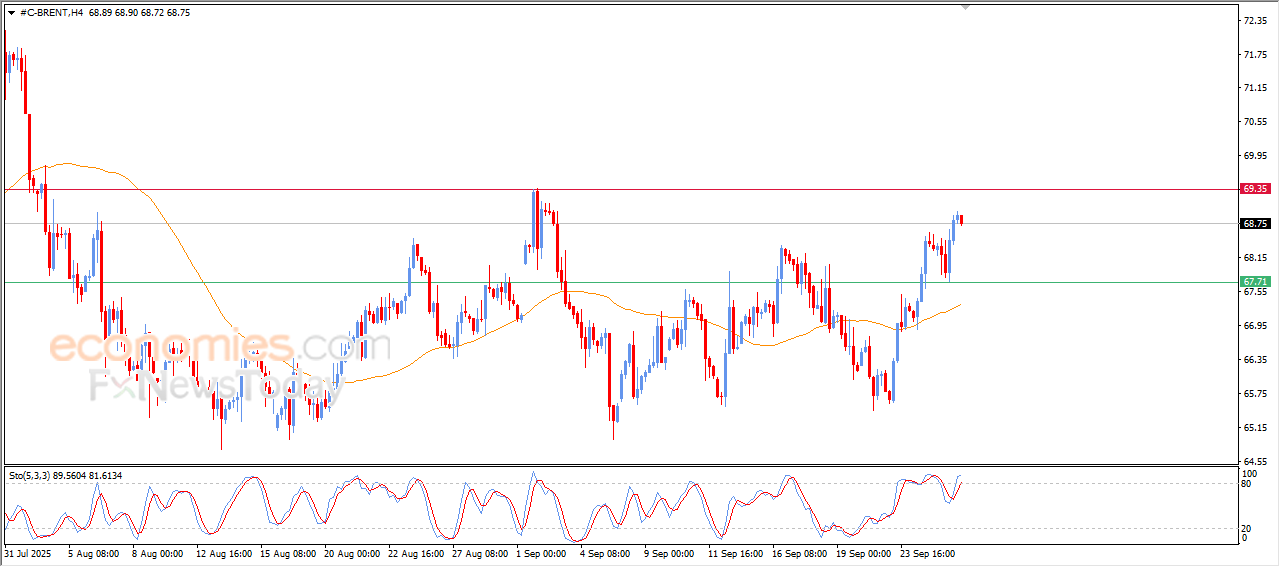Click the 71.15 price axis value
The image size is (1280, 567).
(x=1254, y=88)
